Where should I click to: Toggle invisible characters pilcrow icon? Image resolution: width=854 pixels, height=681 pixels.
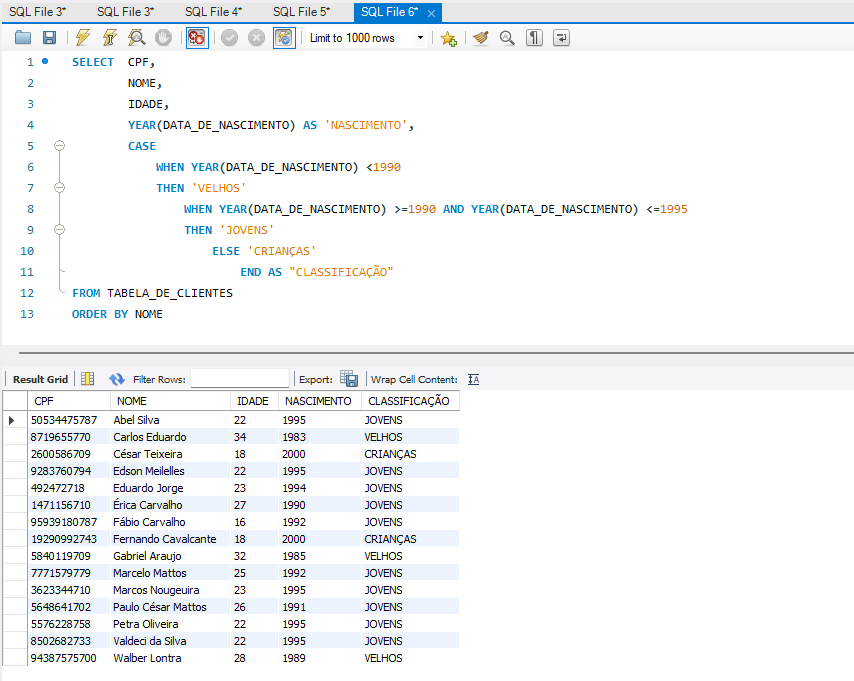(534, 38)
